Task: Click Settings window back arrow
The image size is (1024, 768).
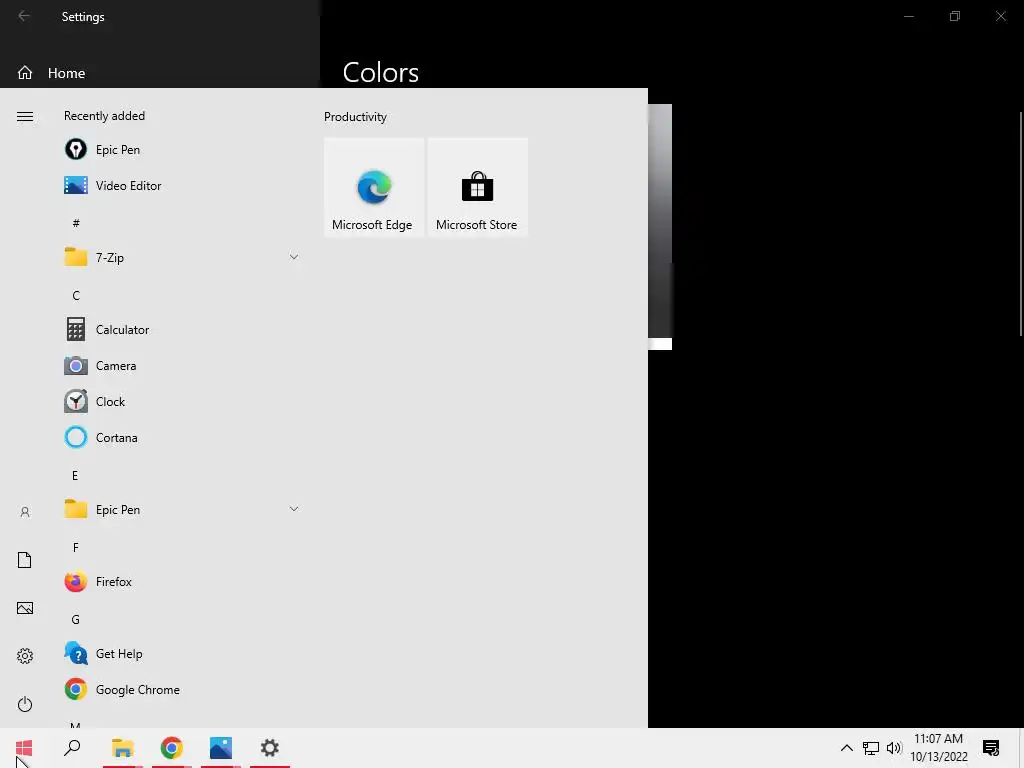Action: click(x=24, y=16)
